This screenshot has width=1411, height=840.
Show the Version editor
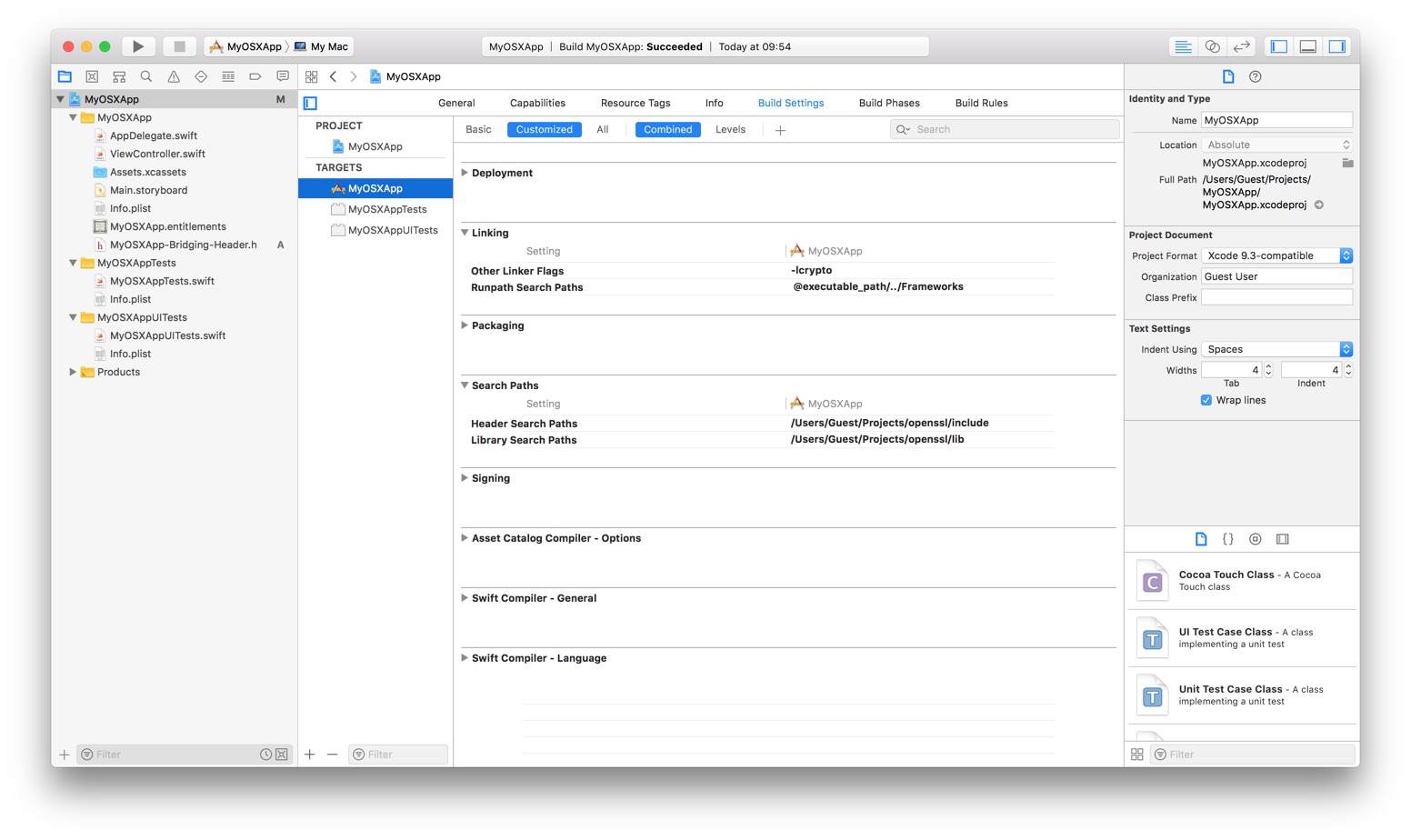pos(1241,46)
